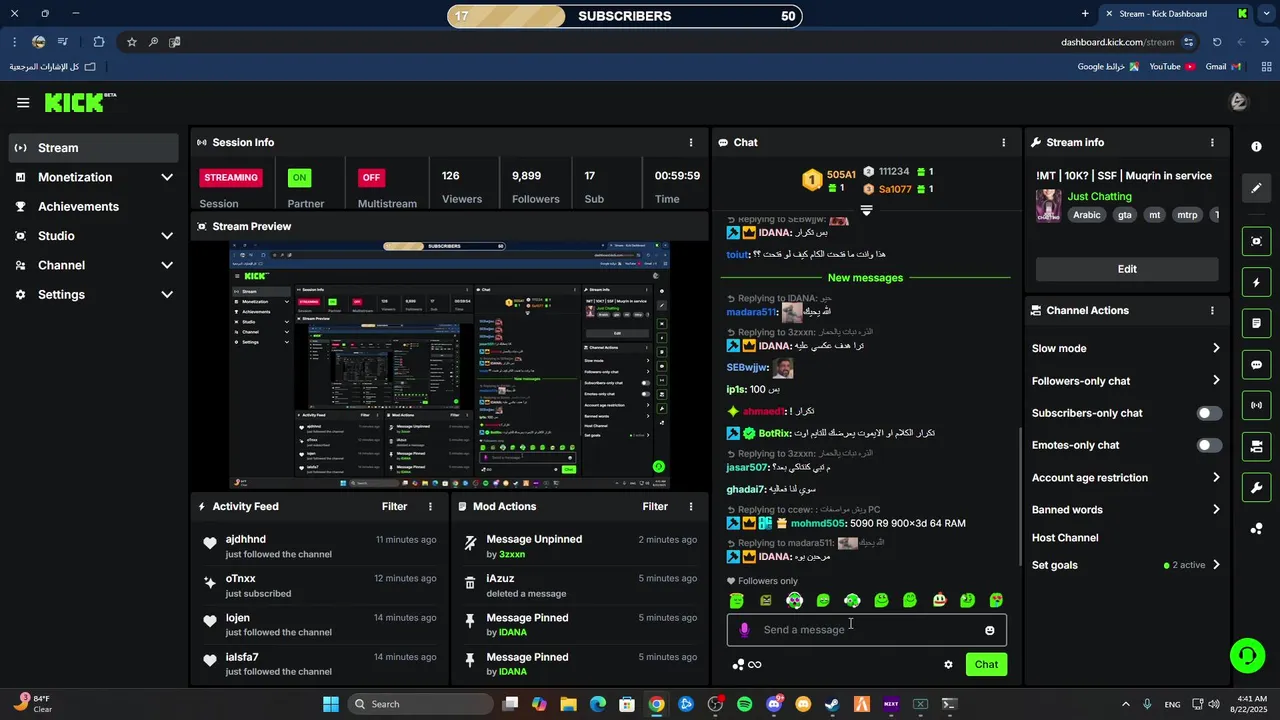The height and width of the screenshot is (720, 1280).
Task: Open Channel Actions three-dot menu
Action: (x=1212, y=310)
